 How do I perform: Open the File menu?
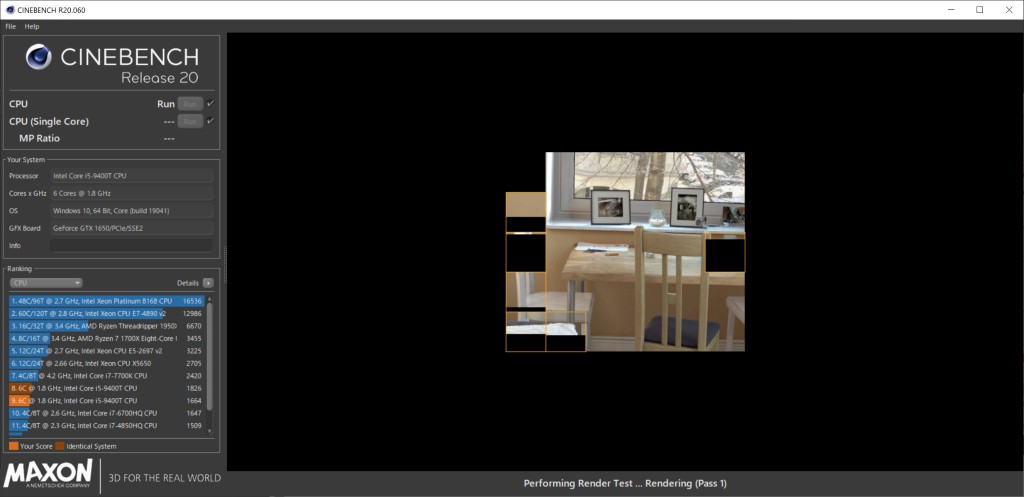coord(10,27)
